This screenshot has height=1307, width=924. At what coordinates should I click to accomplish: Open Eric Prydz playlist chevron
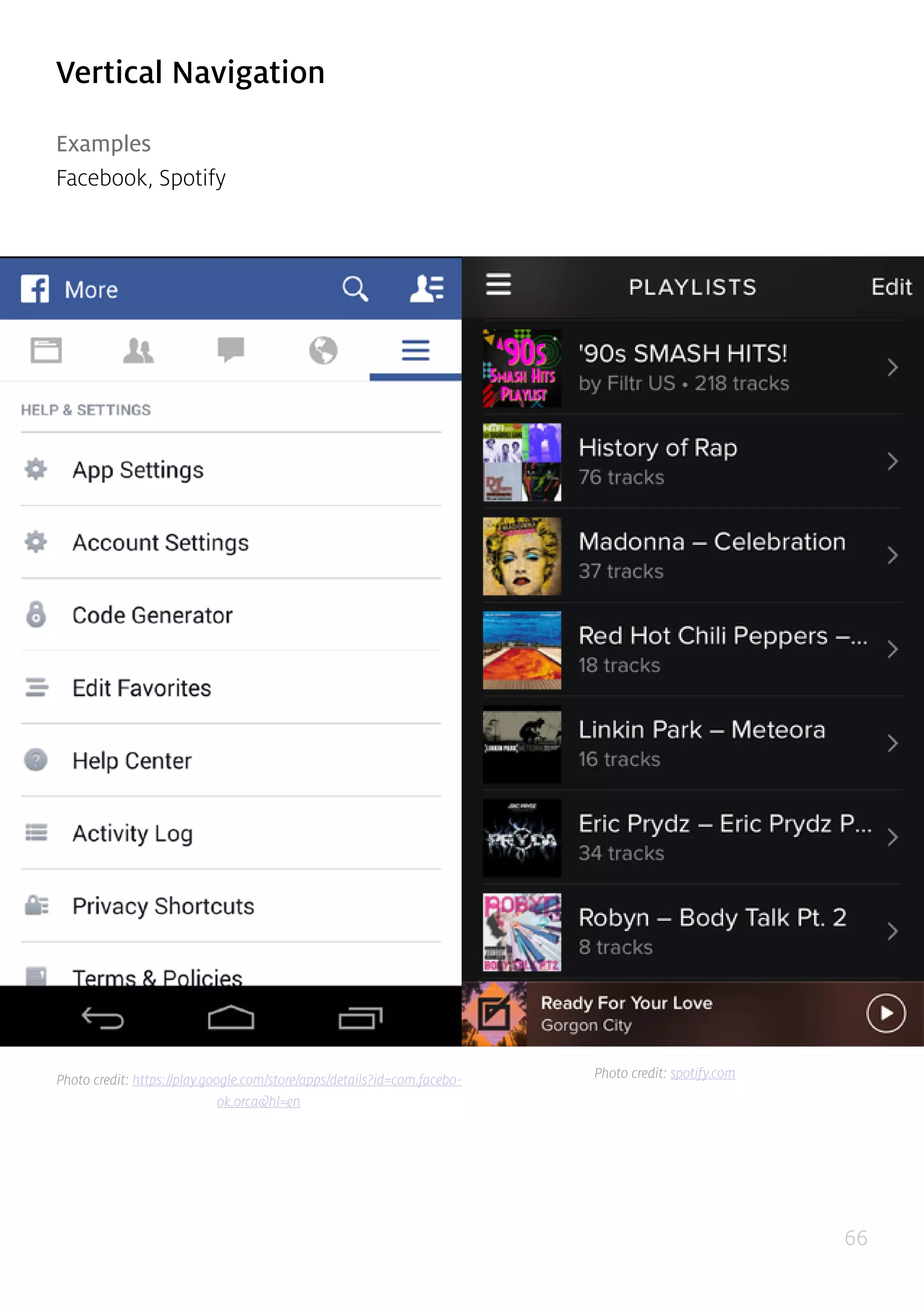(x=892, y=837)
